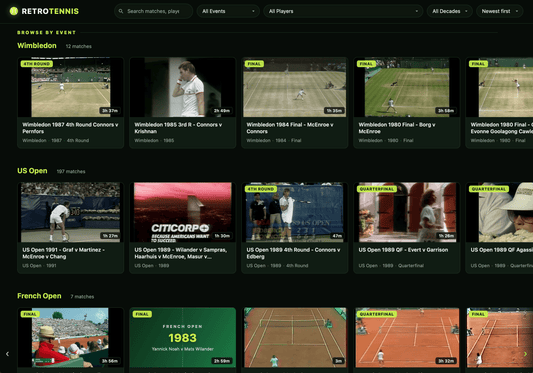Screen dimensions: 533x373
Task: Click the search magnifier icon
Action: 121,11
